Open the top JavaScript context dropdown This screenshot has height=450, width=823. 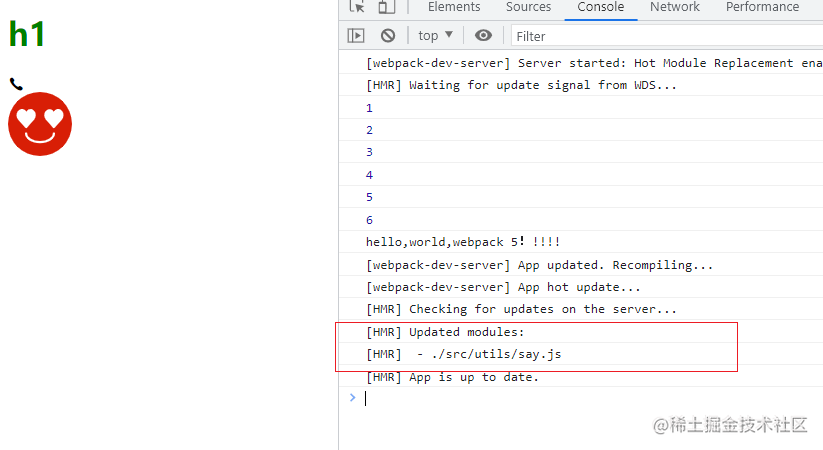[x=435, y=36]
